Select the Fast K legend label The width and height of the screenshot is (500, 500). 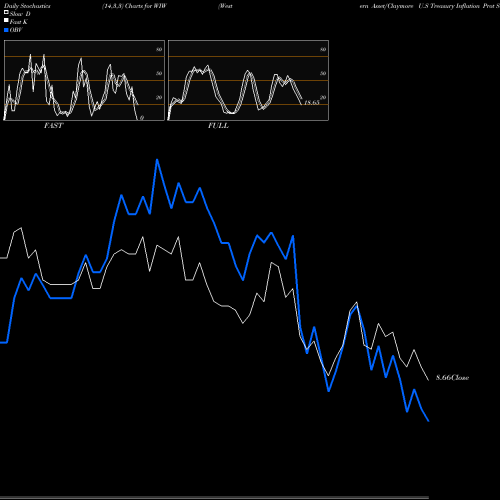(x=19, y=22)
